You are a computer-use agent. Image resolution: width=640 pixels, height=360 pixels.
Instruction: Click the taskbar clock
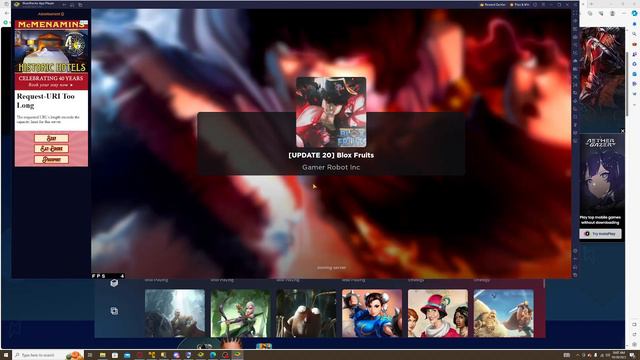(618, 355)
